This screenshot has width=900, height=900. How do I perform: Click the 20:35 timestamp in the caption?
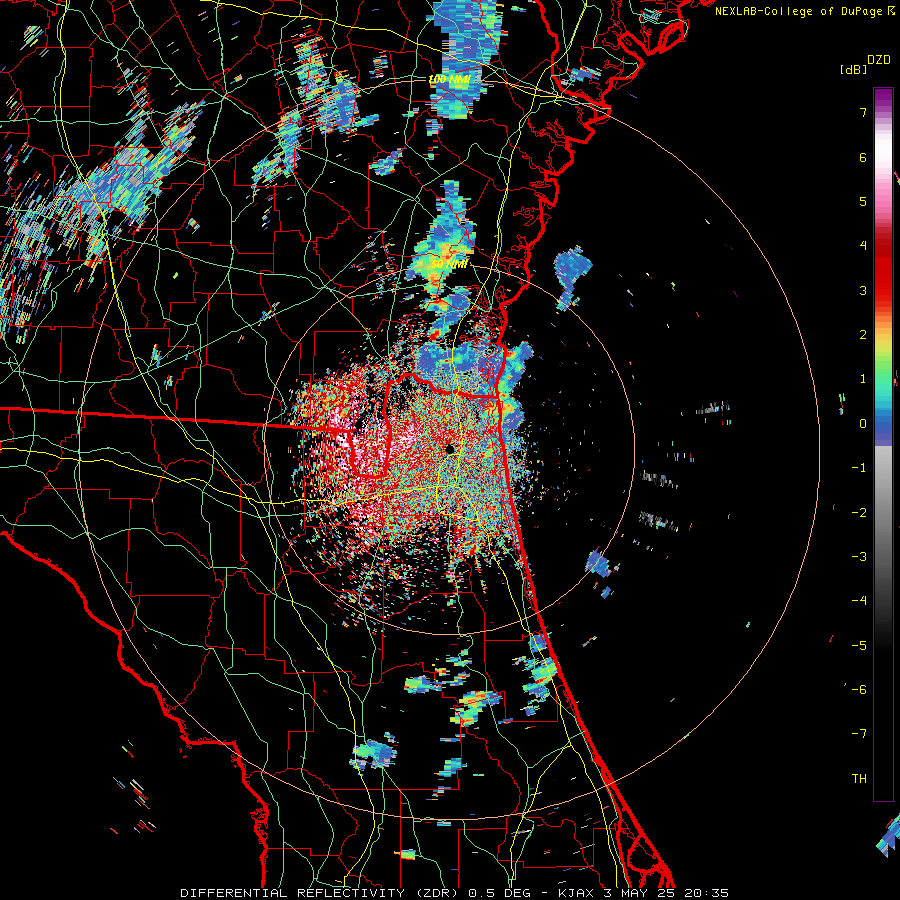pyautogui.click(x=707, y=893)
